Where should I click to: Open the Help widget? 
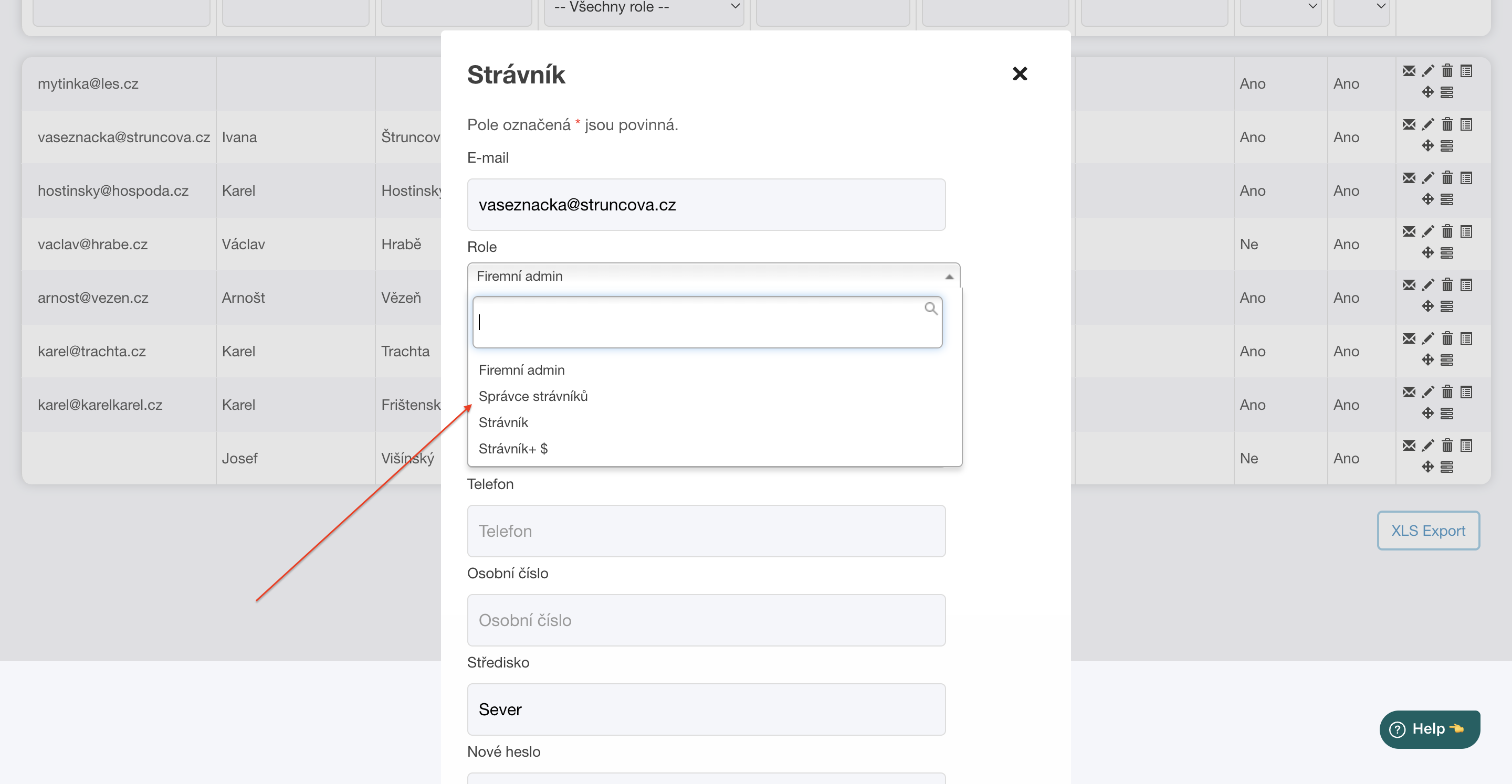[x=1429, y=729]
